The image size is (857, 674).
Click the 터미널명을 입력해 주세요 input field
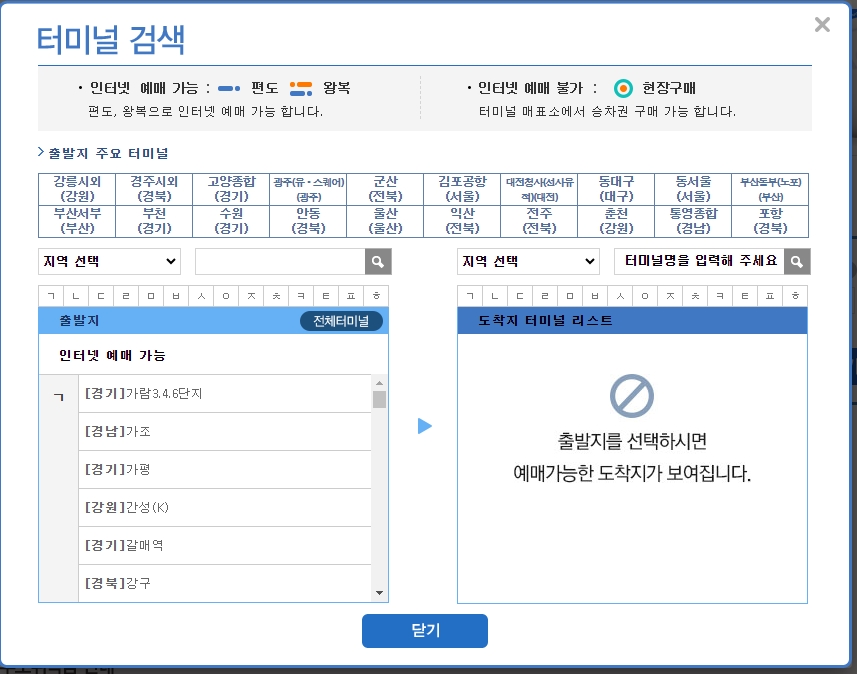tap(700, 261)
